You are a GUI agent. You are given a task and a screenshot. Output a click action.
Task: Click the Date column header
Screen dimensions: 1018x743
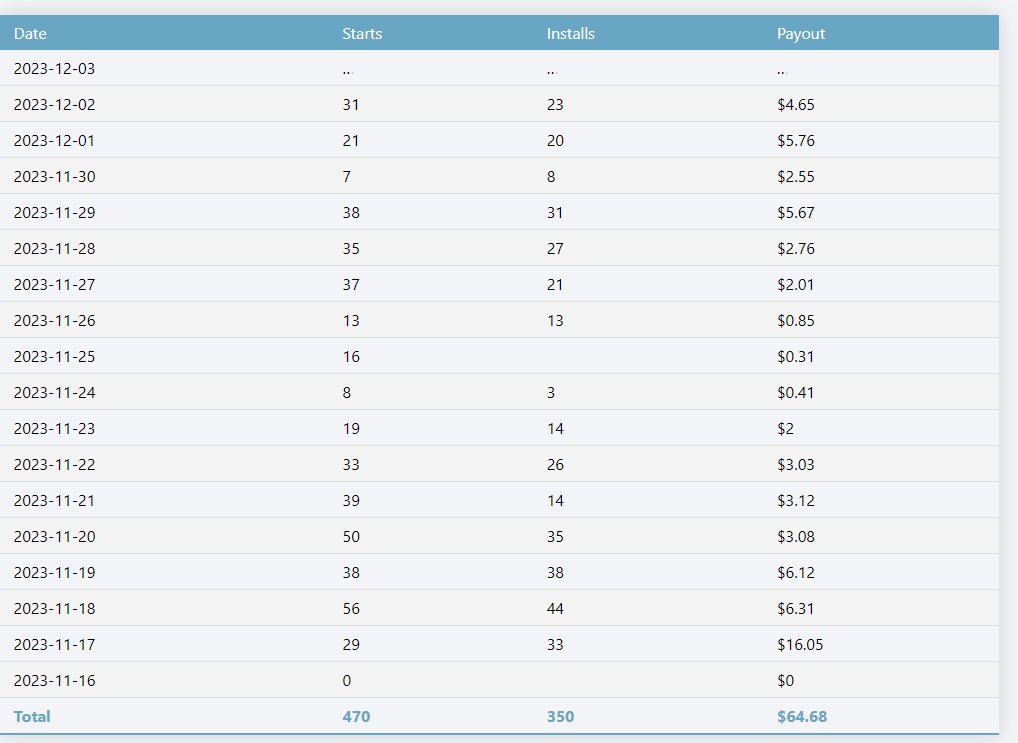31,33
